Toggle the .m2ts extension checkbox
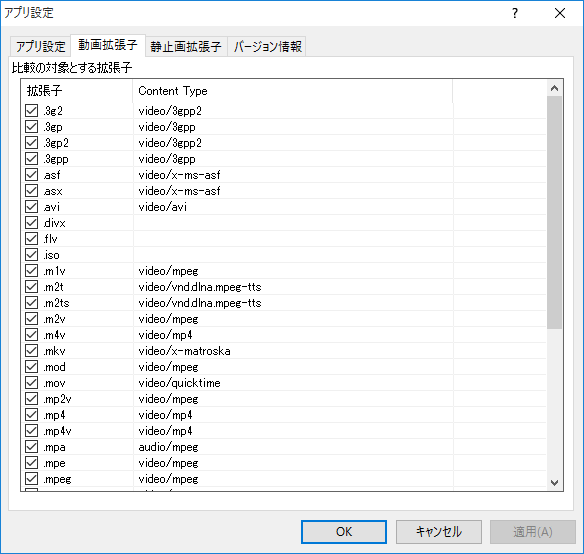584x554 pixels. [32, 303]
